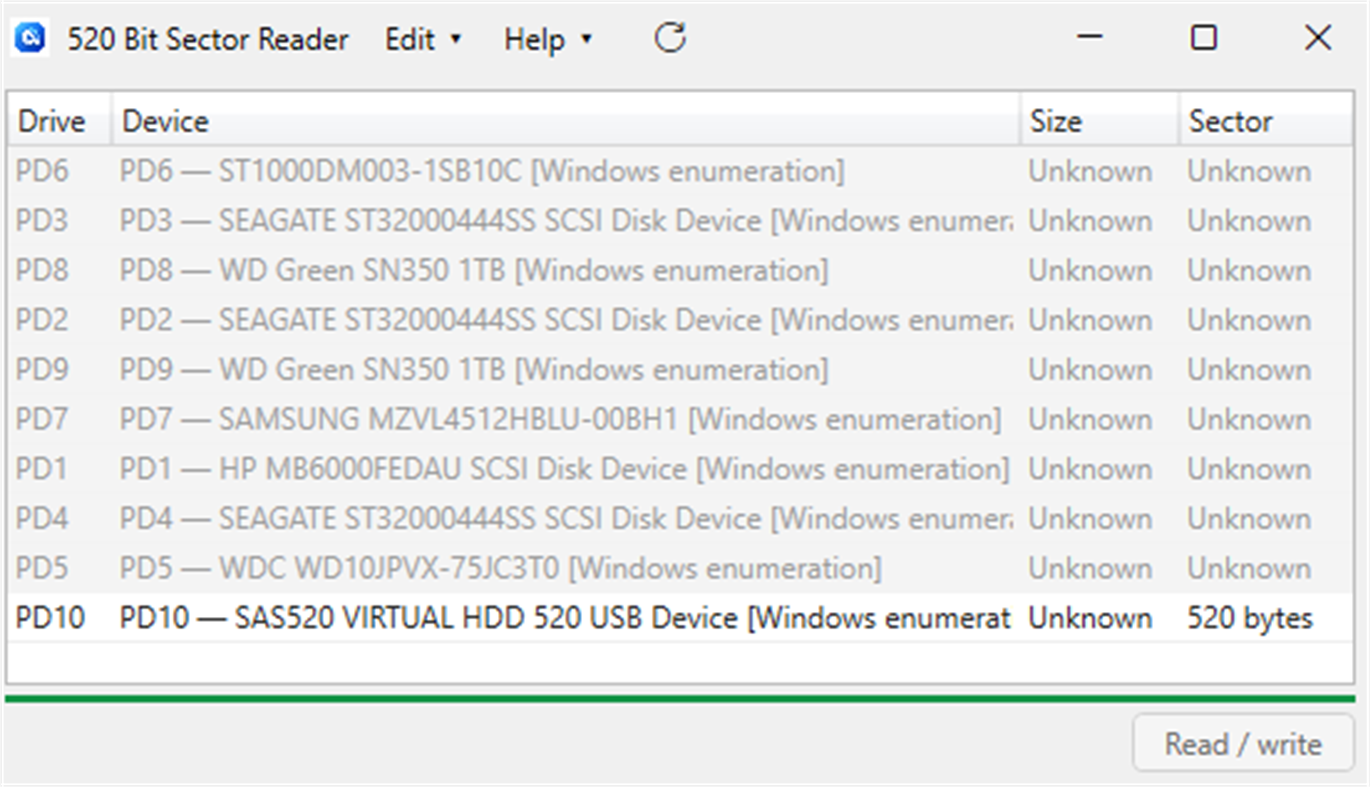This screenshot has width=1370, height=787.
Task: Select PD1 HP MB6000FEDAU device row
Action: pyautogui.click(x=680, y=469)
